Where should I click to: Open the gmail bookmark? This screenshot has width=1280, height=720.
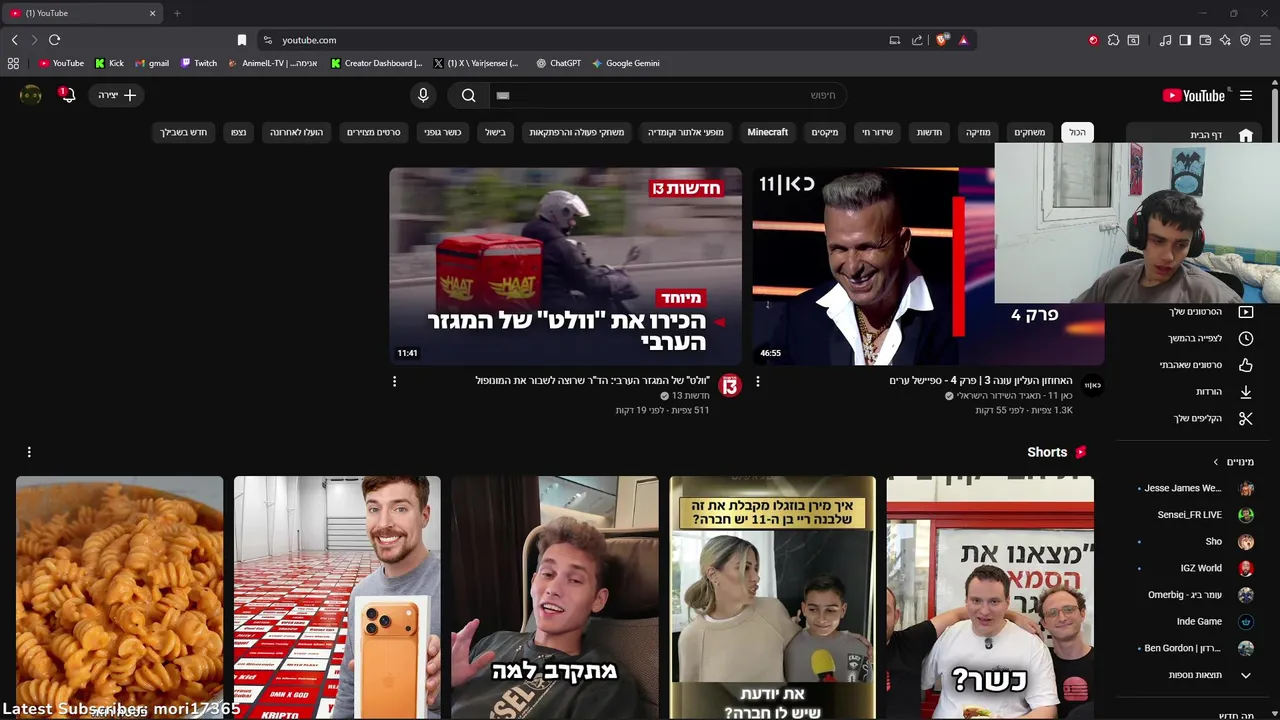[152, 63]
